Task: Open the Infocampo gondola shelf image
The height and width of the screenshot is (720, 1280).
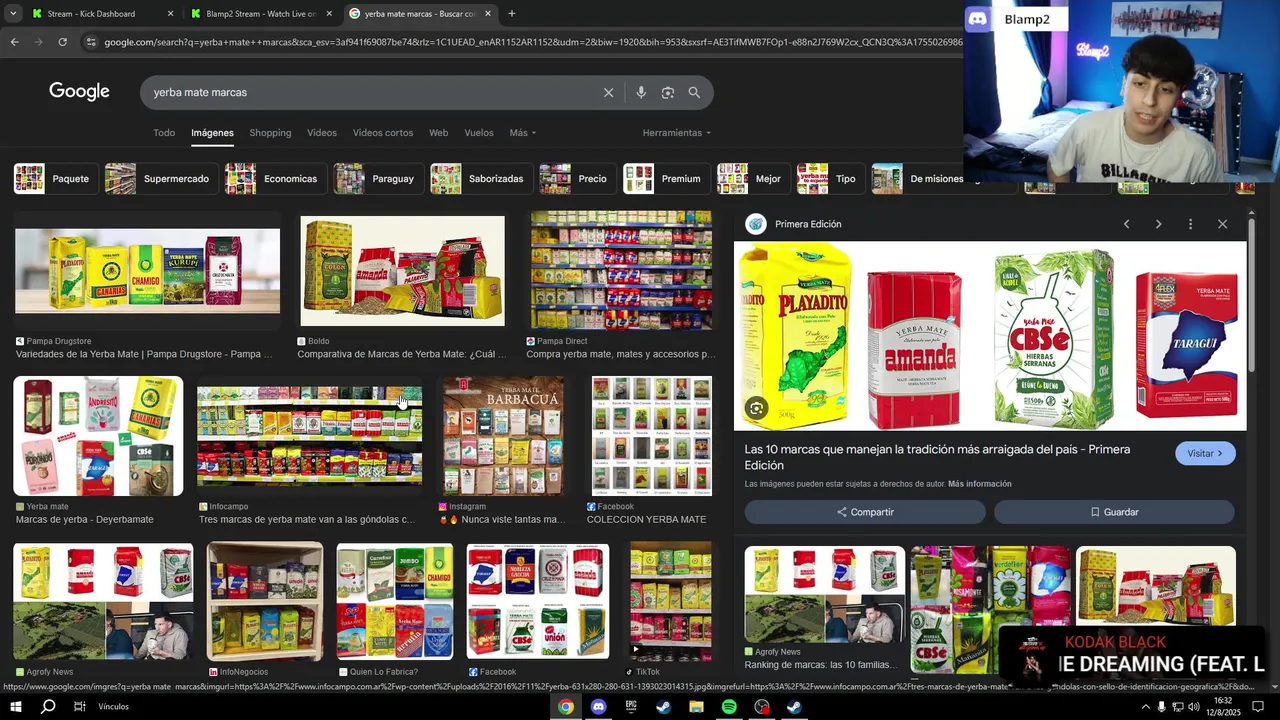Action: pyautogui.click(x=309, y=436)
